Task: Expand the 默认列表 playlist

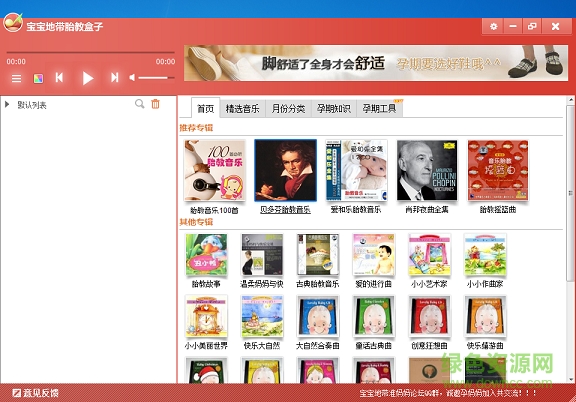Action: point(7,105)
